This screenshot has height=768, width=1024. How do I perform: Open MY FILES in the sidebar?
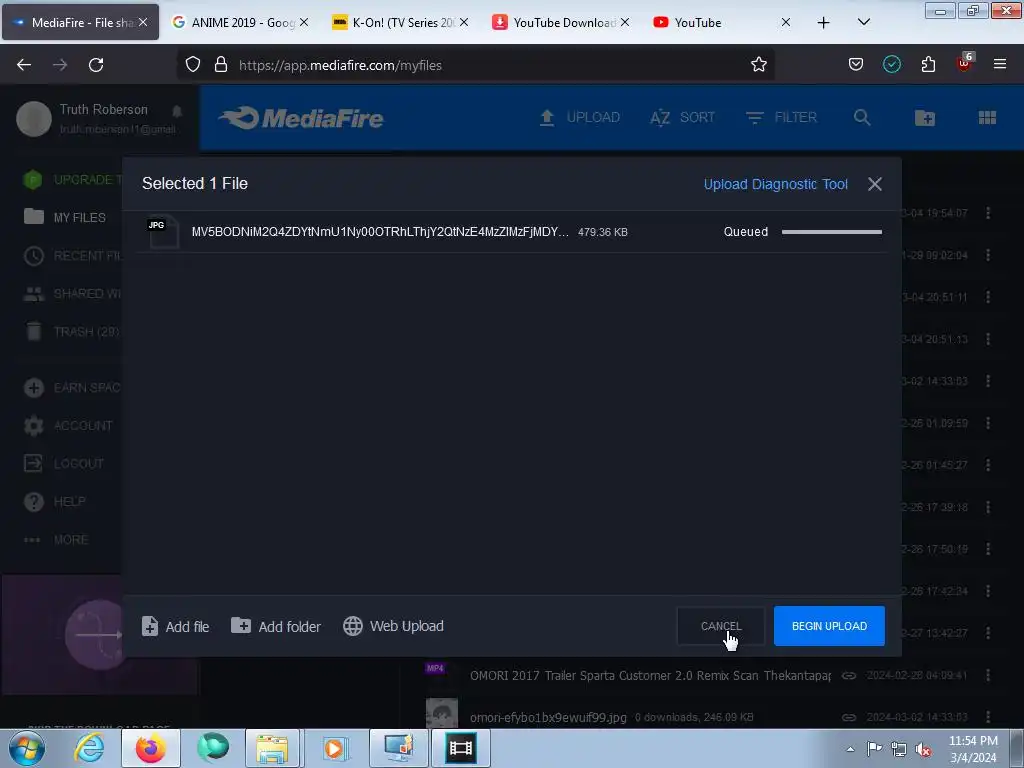click(x=65, y=217)
